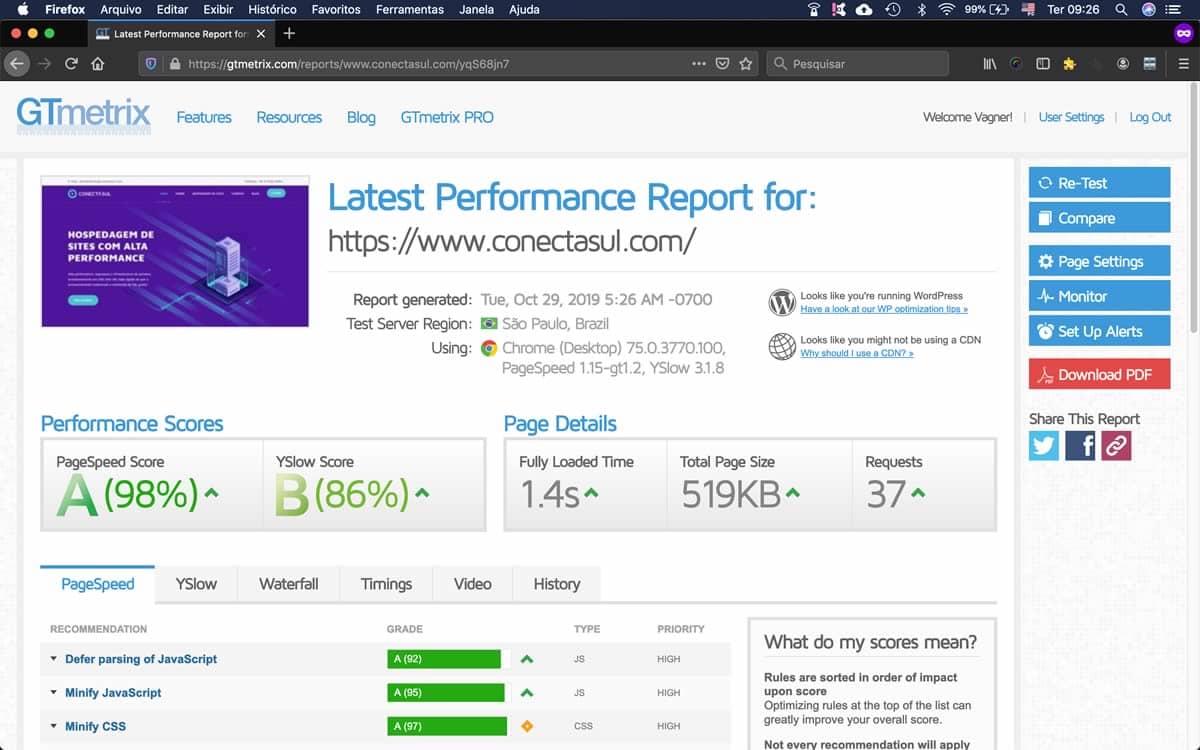Open the WP optimization tips link

coord(884,309)
